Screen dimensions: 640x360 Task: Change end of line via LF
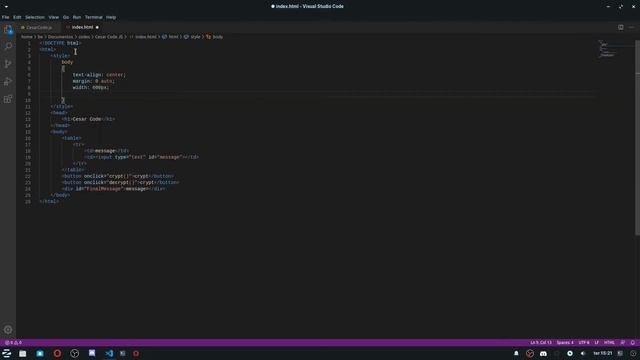[596, 342]
